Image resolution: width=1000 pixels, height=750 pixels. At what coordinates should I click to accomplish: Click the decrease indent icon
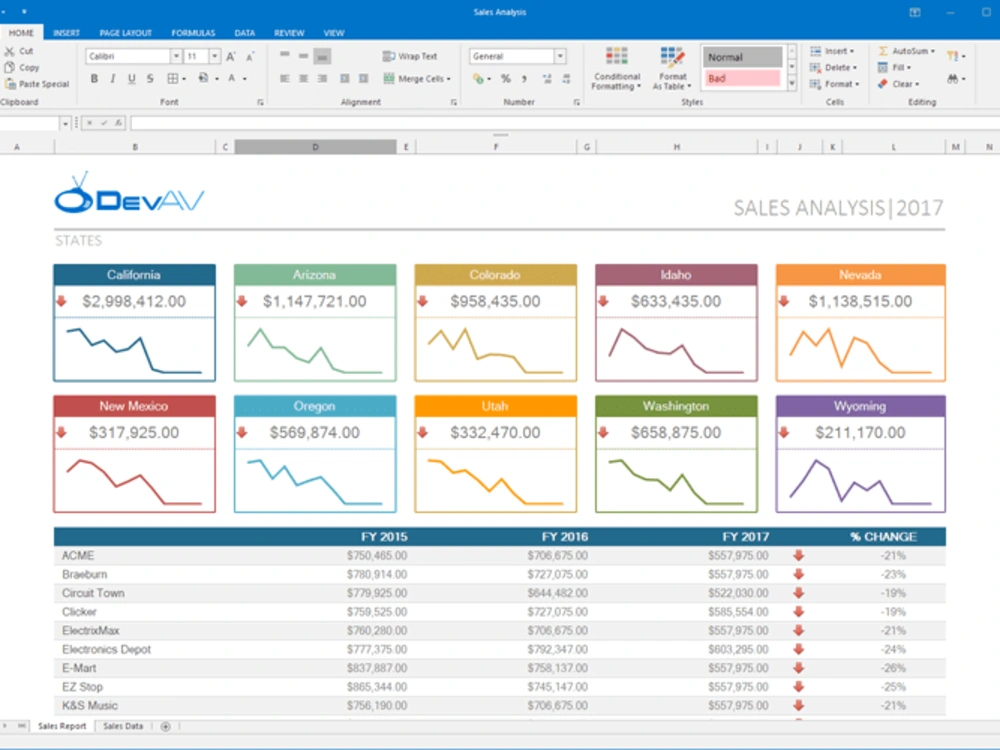point(344,78)
